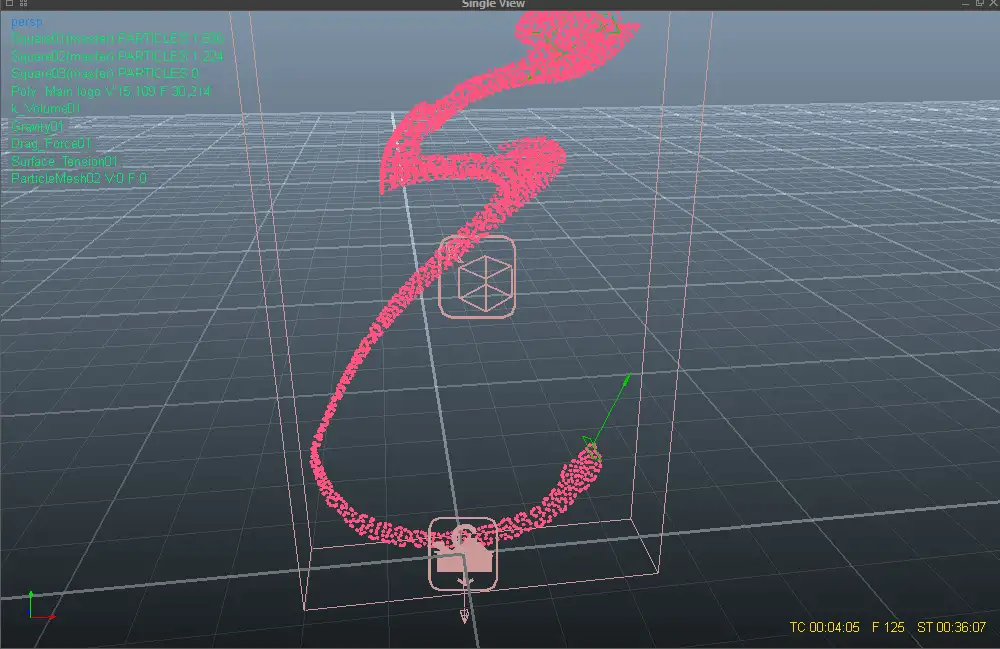This screenshot has height=649, width=1000.
Task: Click the Gravity01 overlay label
Action: click(38, 126)
